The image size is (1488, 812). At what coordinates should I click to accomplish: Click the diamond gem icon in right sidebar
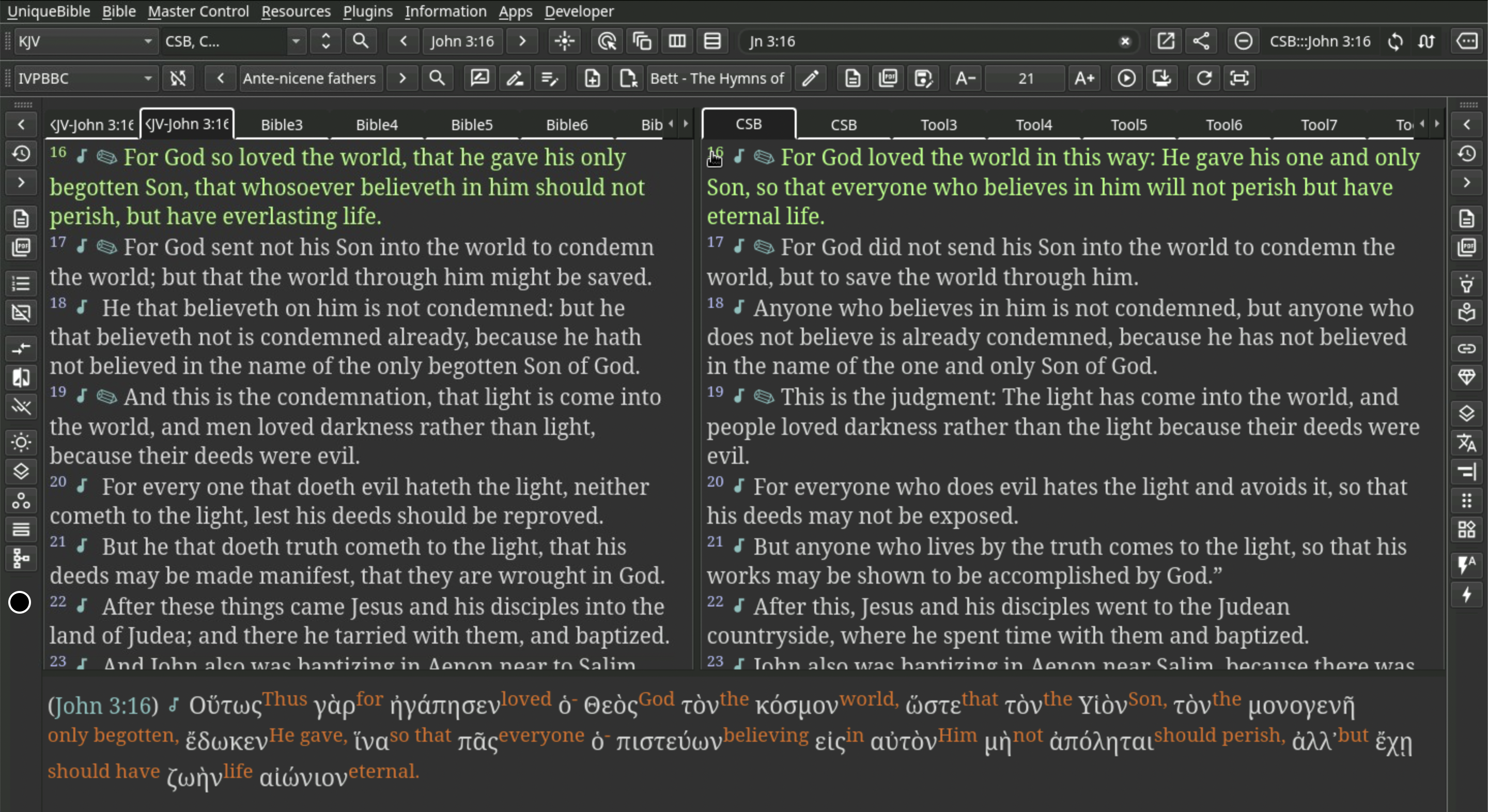click(1467, 378)
